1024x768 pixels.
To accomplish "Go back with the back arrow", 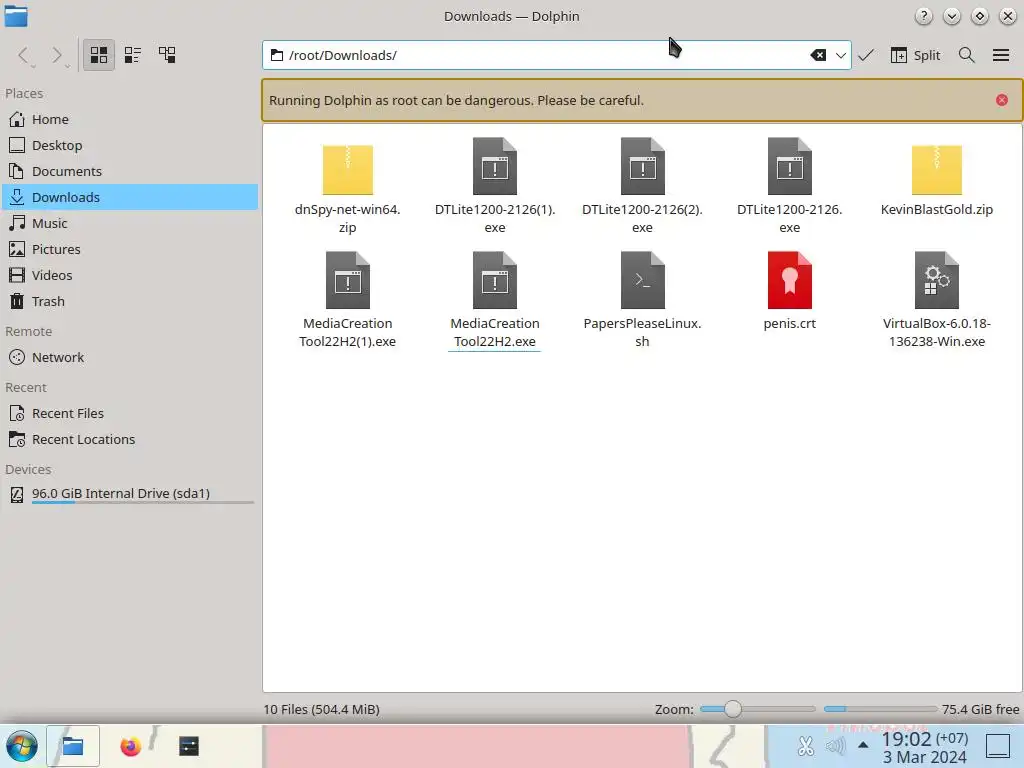I will tap(24, 56).
